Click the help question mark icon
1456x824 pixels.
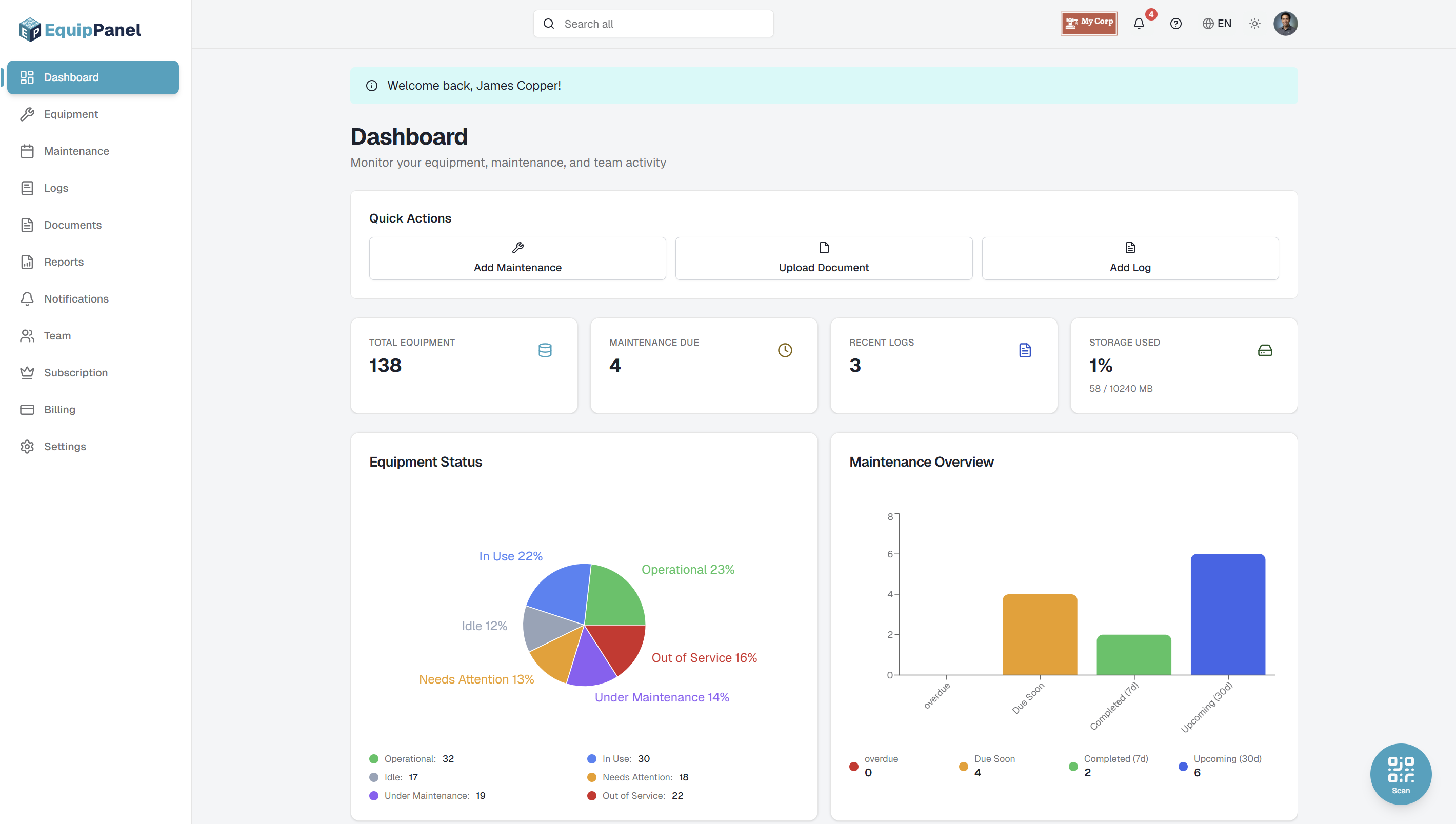(1175, 24)
